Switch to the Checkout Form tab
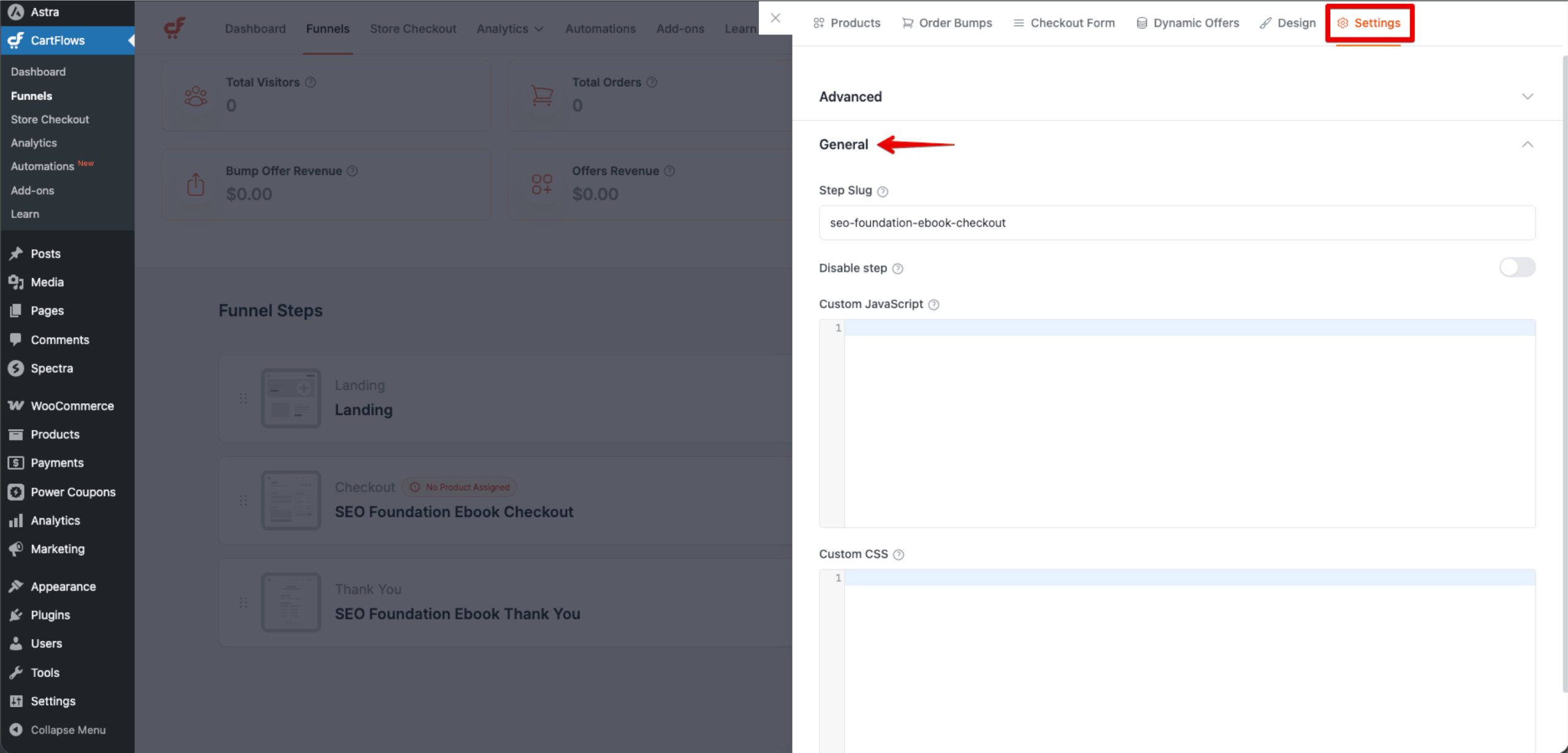The width and height of the screenshot is (1568, 753). 1064,23
